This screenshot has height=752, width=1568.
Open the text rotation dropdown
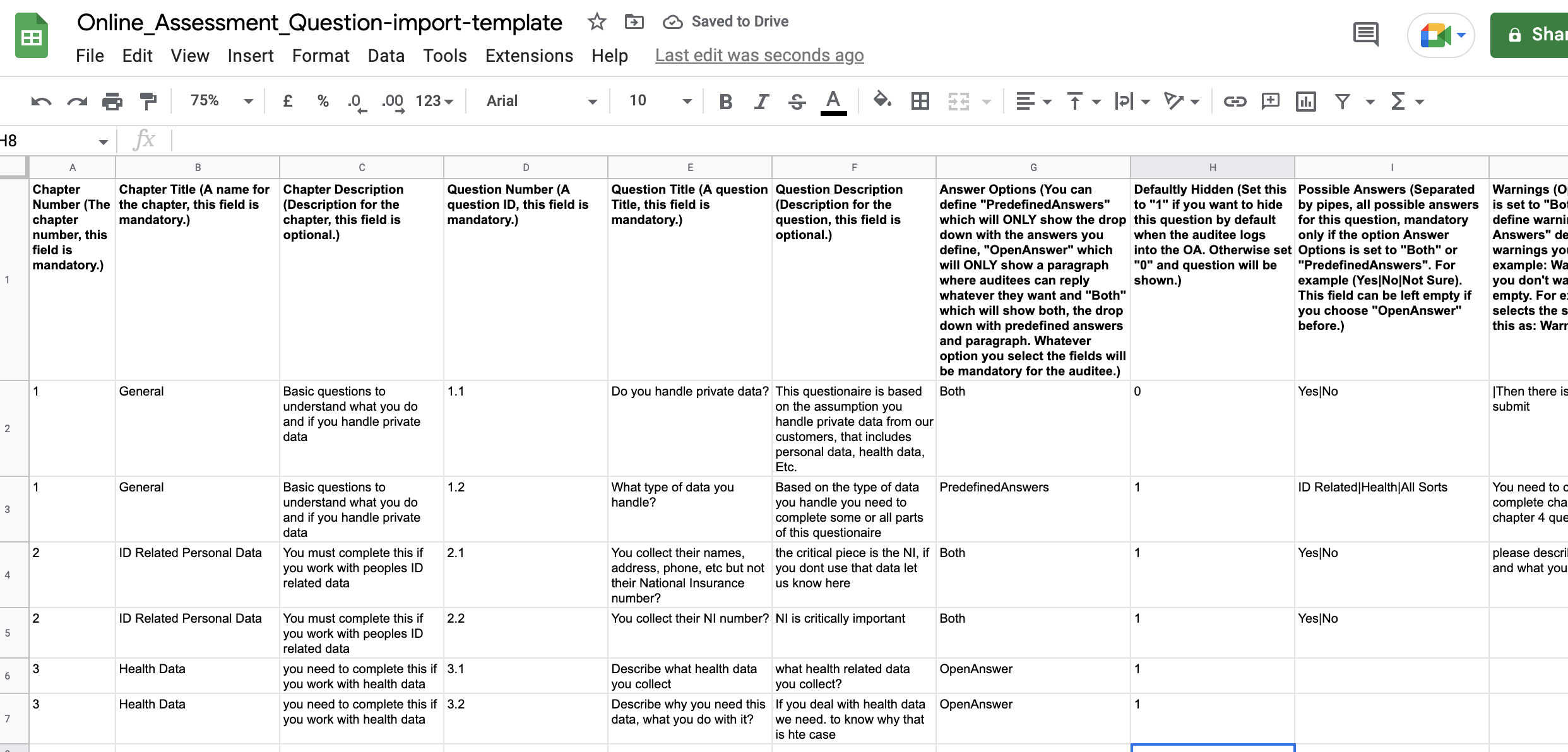click(x=1181, y=101)
